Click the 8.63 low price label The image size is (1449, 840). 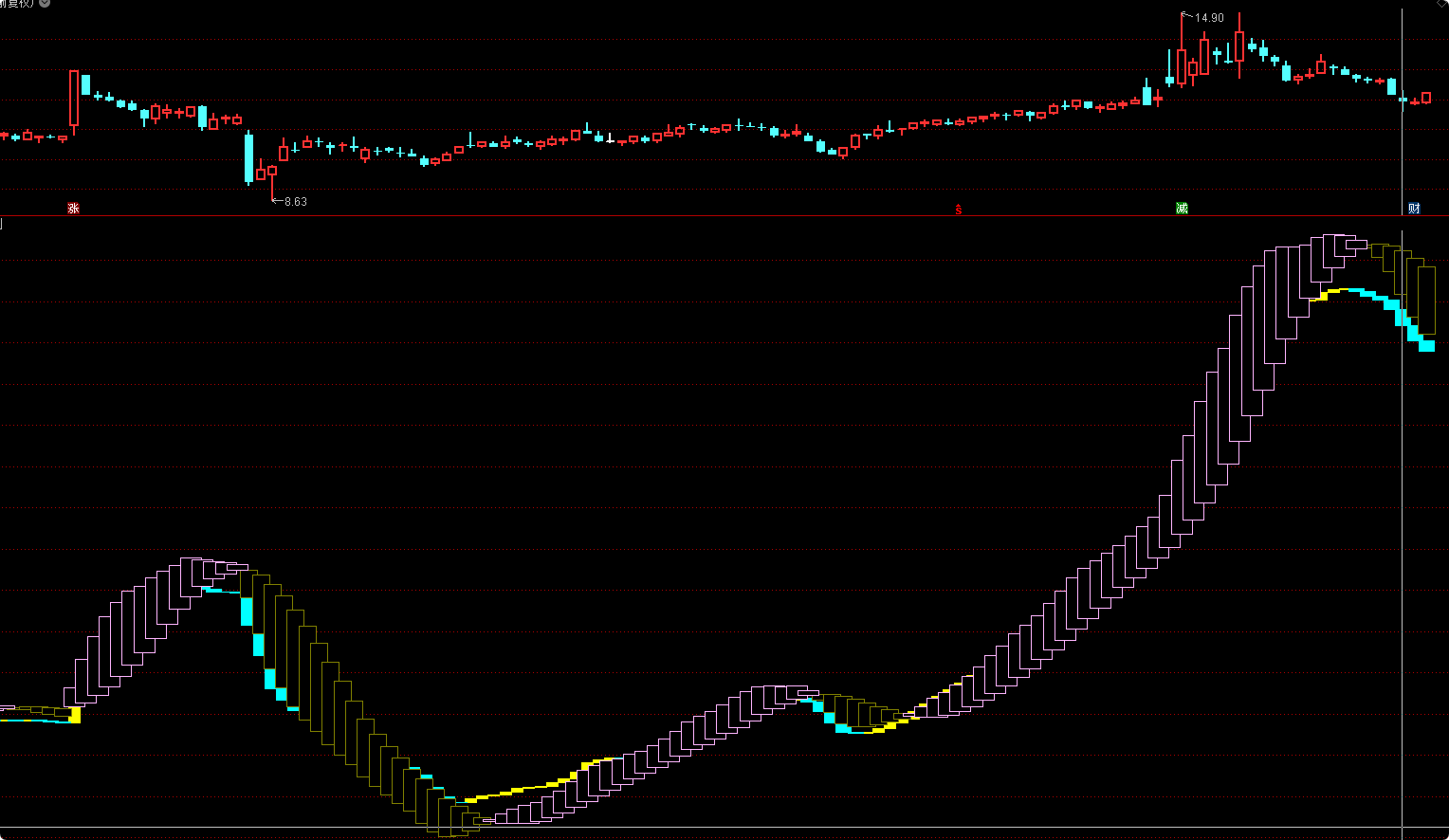(296, 201)
